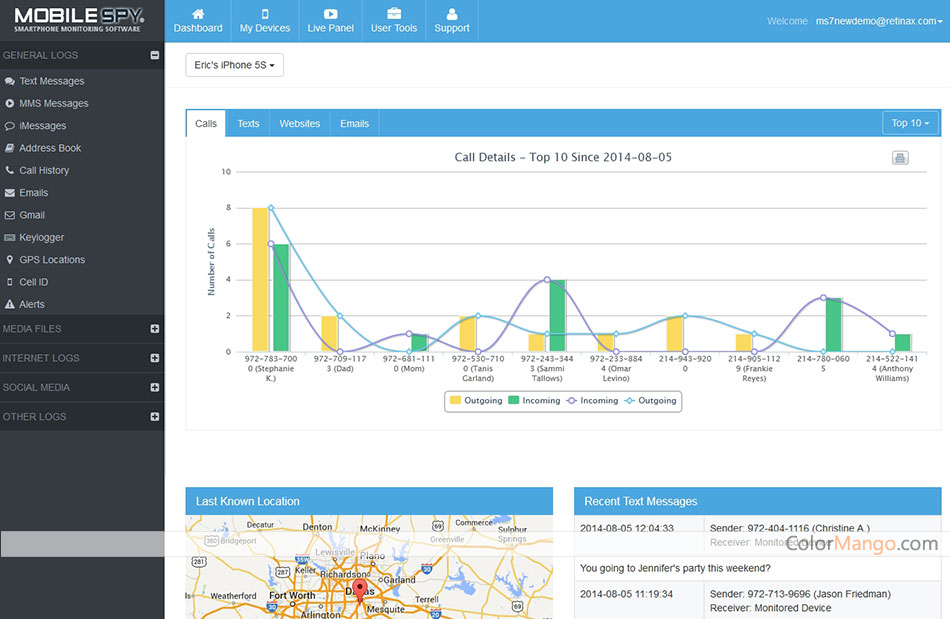
Task: Click the Last Known Location map
Action: (x=369, y=567)
